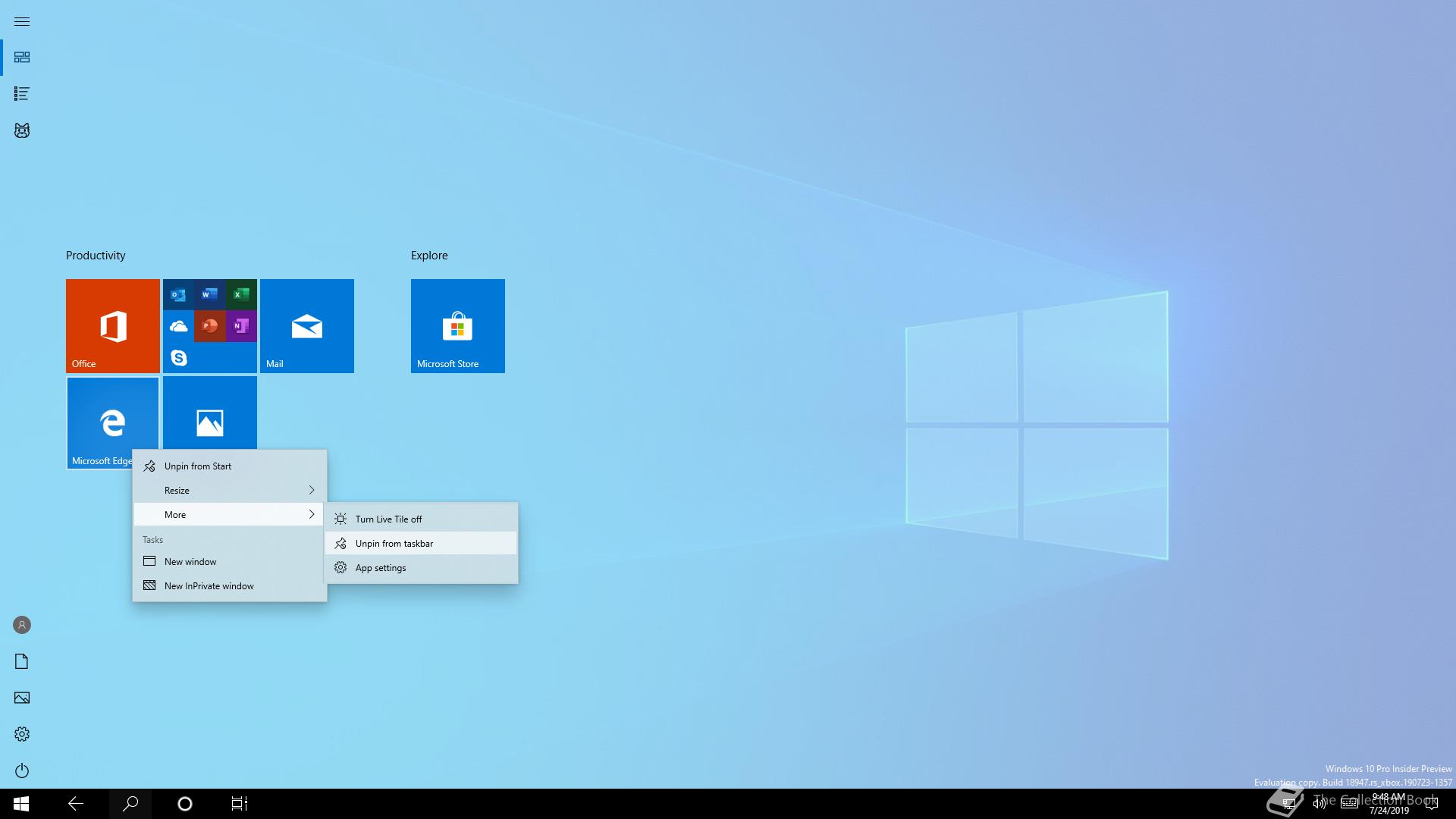1456x819 pixels.
Task: Open the volume tray icon
Action: tap(1319, 804)
